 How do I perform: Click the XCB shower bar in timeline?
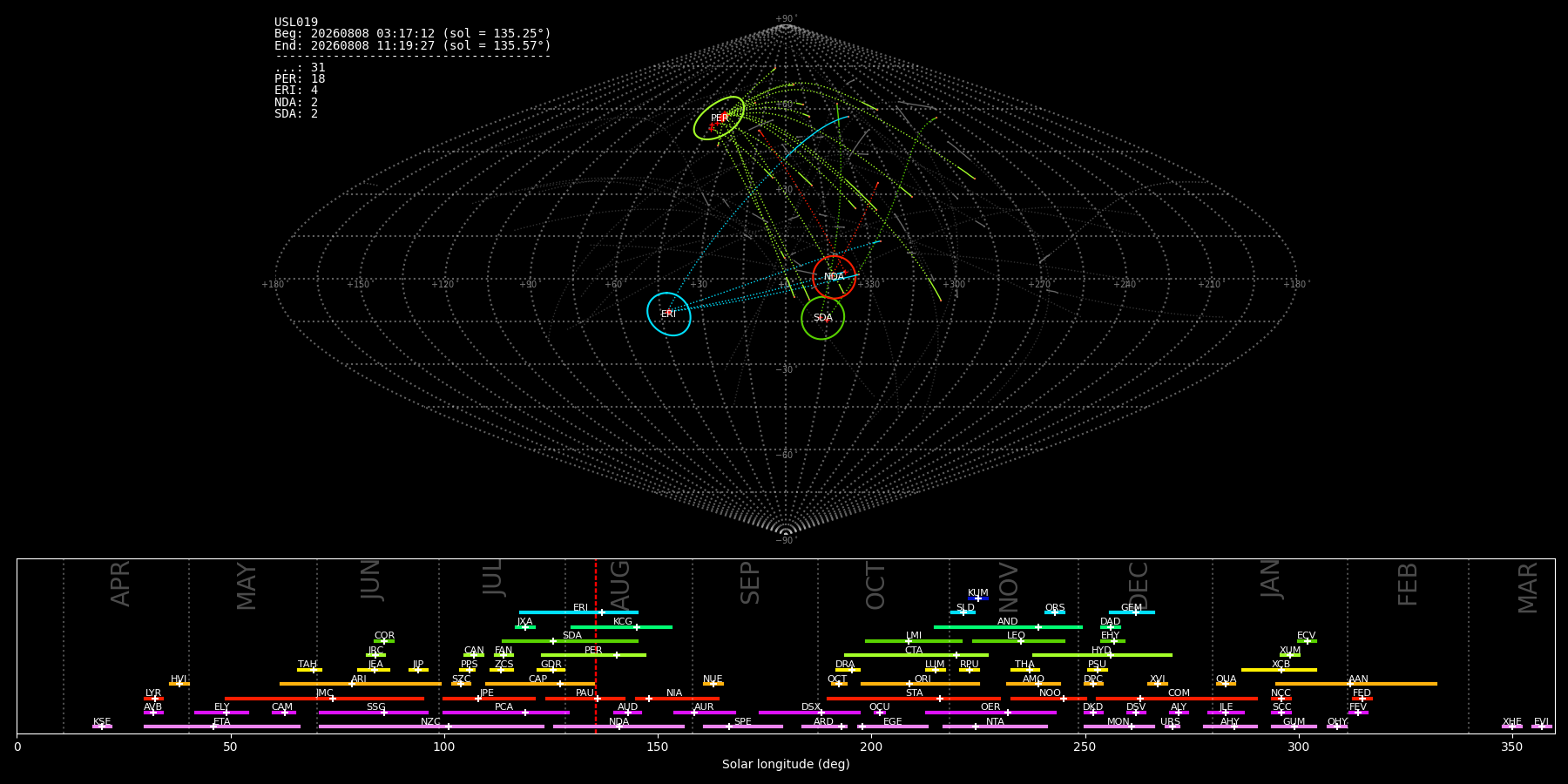tap(1279, 670)
